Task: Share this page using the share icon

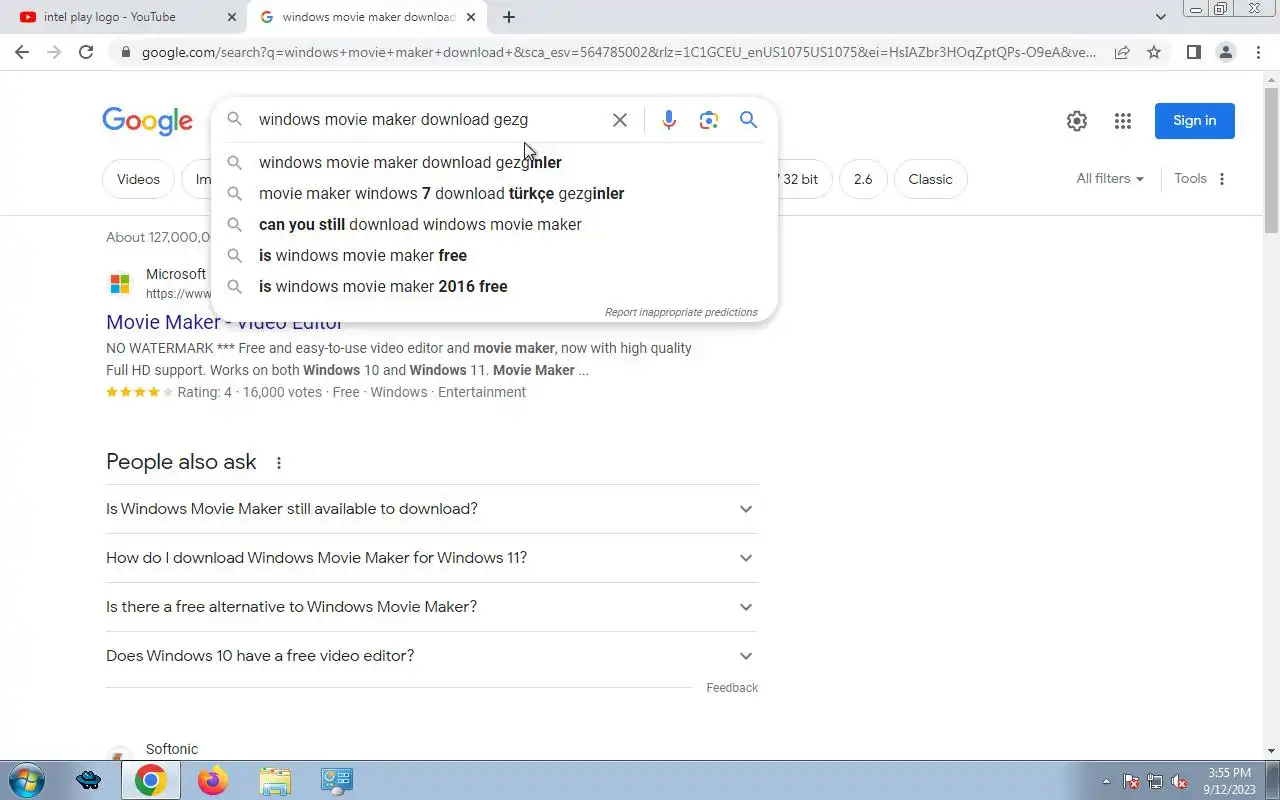Action: tap(1122, 52)
